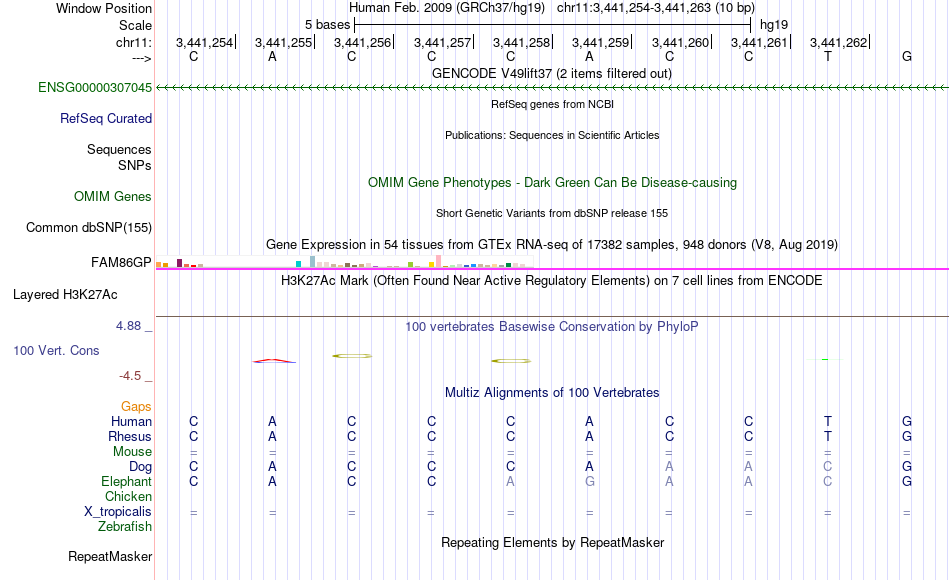Select the Dog species row label
Screen dimensions: 950x580
click(x=141, y=467)
